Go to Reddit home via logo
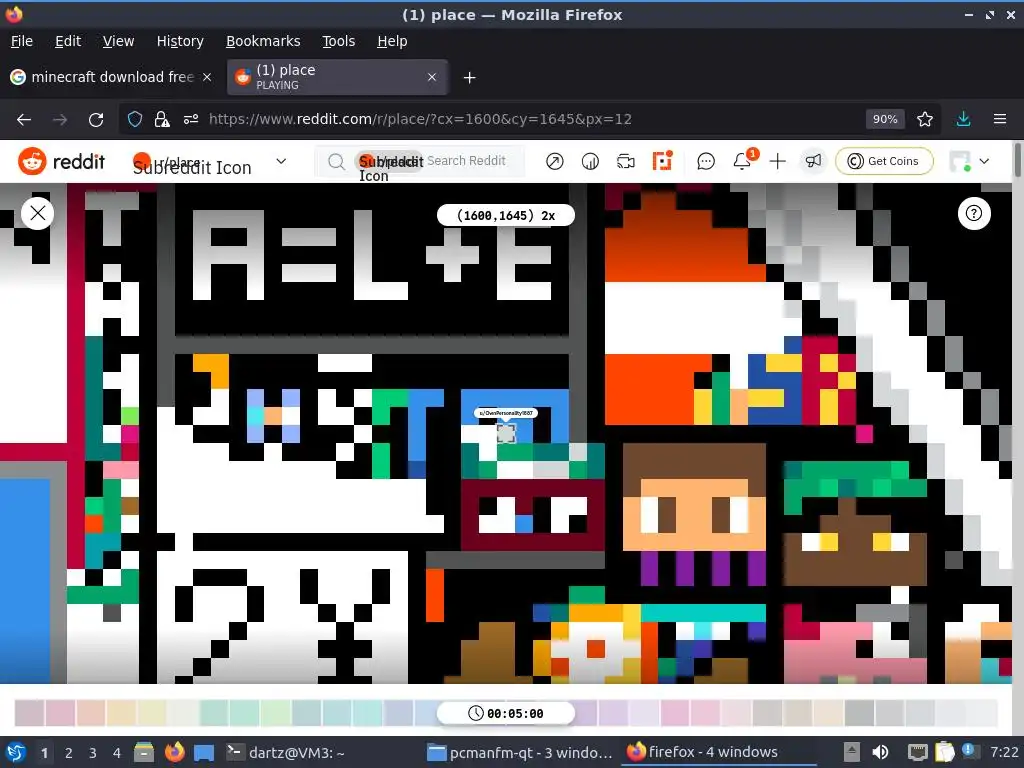Viewport: 1024px width, 768px height. point(61,161)
